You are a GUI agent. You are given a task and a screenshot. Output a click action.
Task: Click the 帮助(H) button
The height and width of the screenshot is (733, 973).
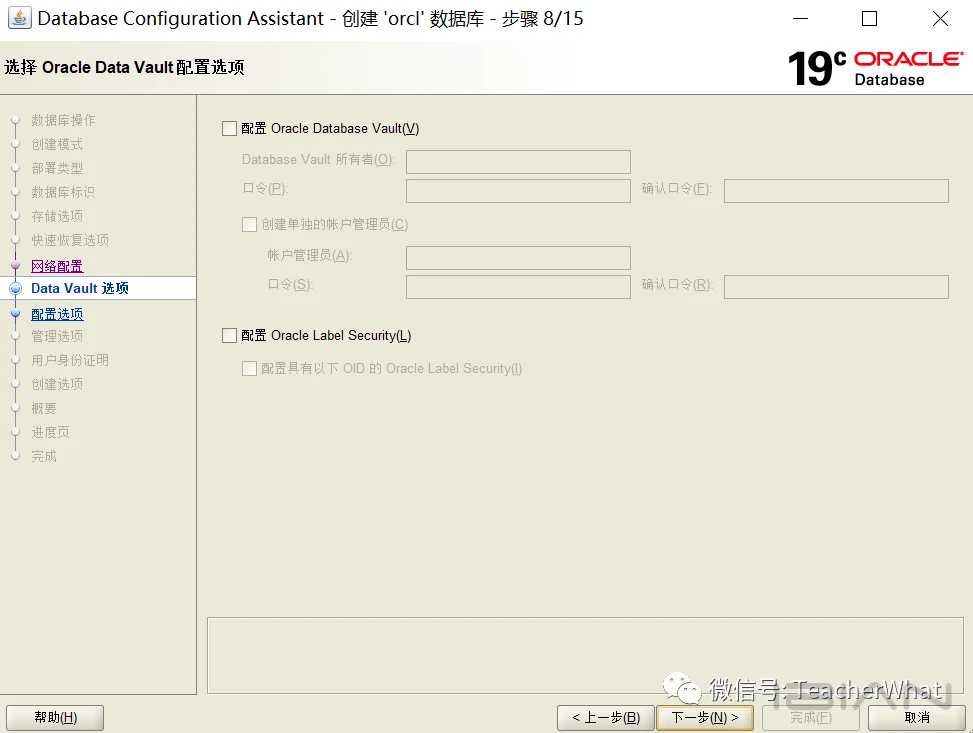pos(55,717)
